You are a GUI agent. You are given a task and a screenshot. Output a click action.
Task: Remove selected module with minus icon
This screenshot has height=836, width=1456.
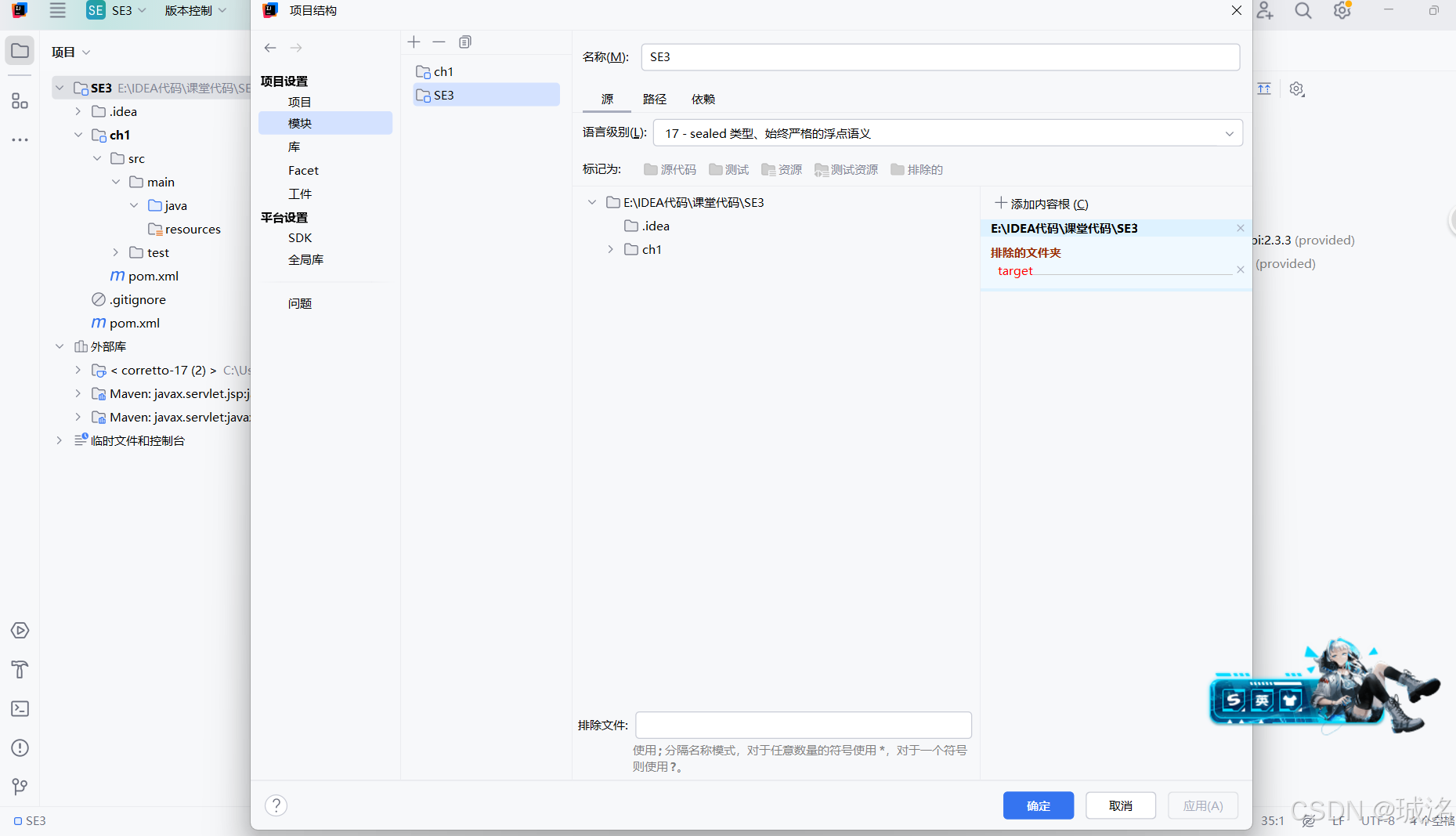click(x=439, y=42)
